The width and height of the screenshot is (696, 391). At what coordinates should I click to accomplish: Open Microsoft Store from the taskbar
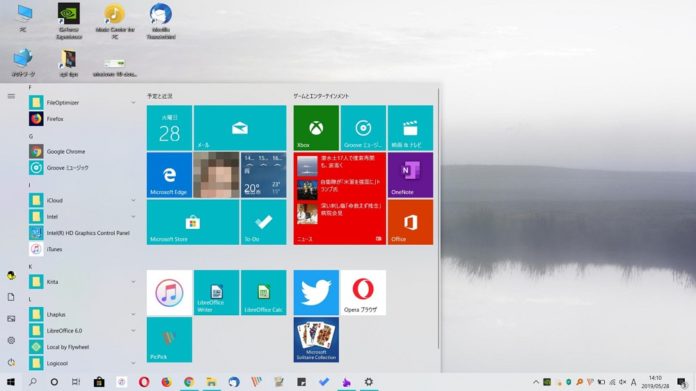[99, 382]
